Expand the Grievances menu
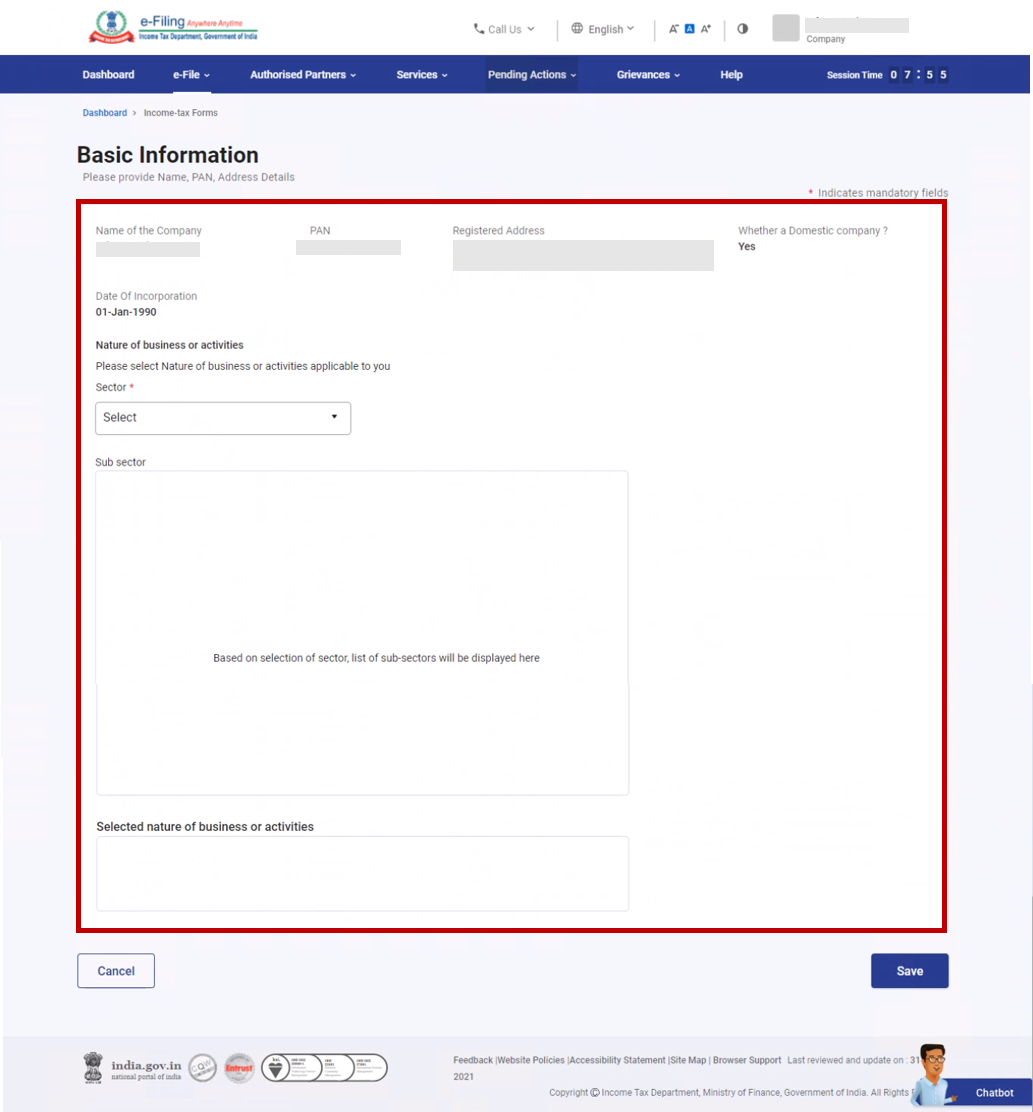 coord(648,75)
